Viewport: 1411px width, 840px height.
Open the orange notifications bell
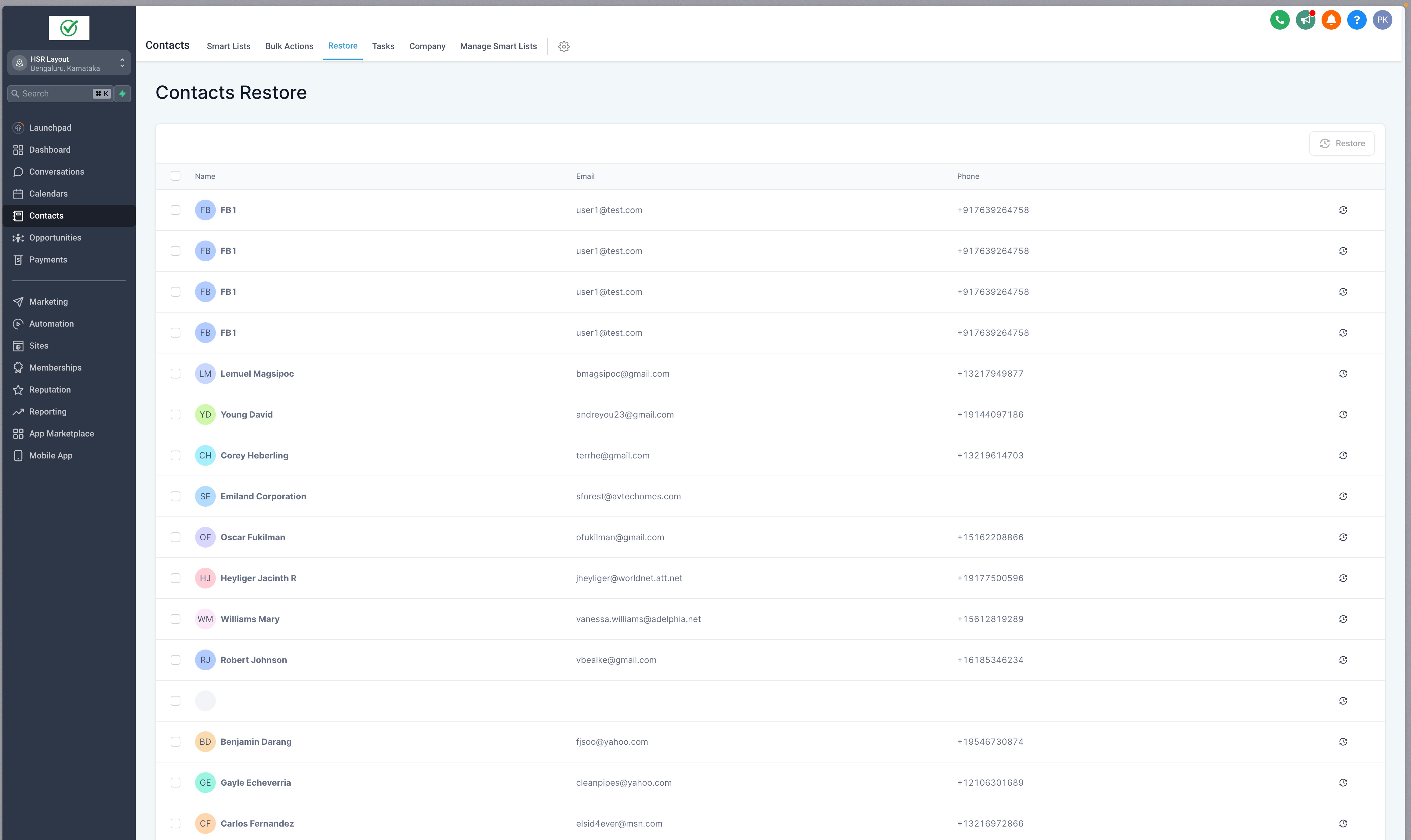click(x=1331, y=20)
